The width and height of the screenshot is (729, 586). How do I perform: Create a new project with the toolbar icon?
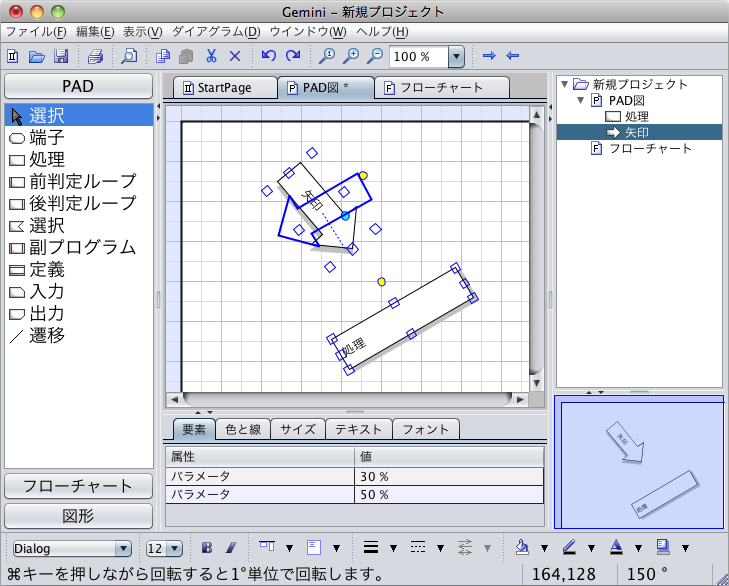(x=13, y=56)
